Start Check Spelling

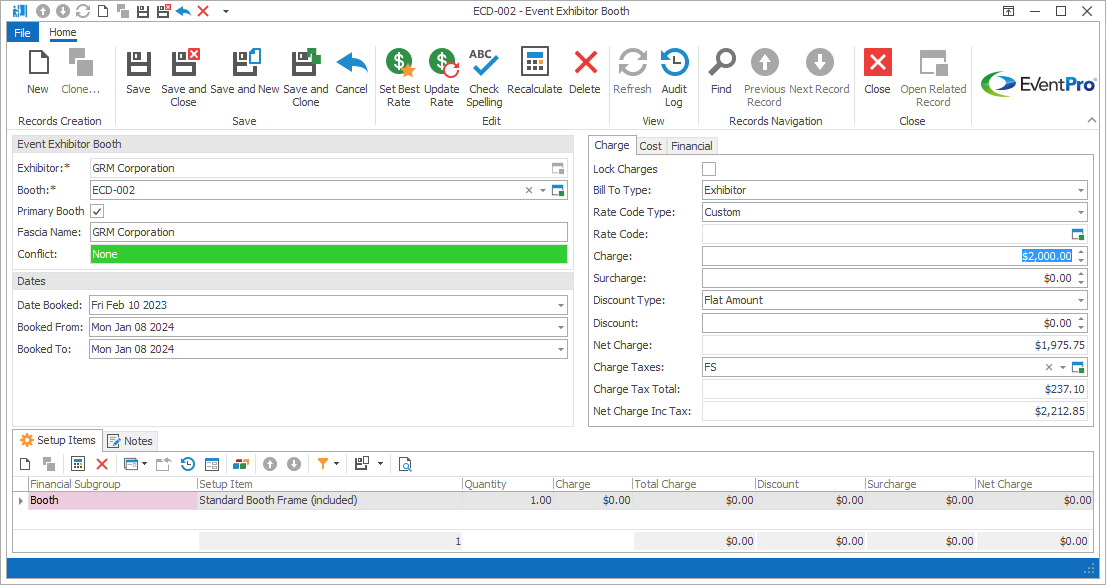point(484,78)
